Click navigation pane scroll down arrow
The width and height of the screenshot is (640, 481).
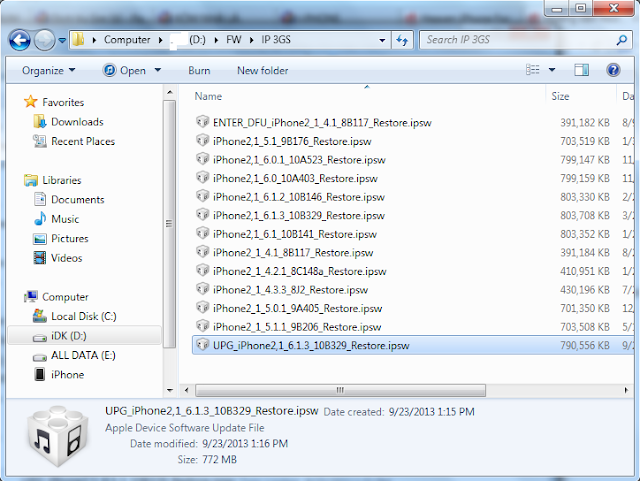tap(169, 390)
